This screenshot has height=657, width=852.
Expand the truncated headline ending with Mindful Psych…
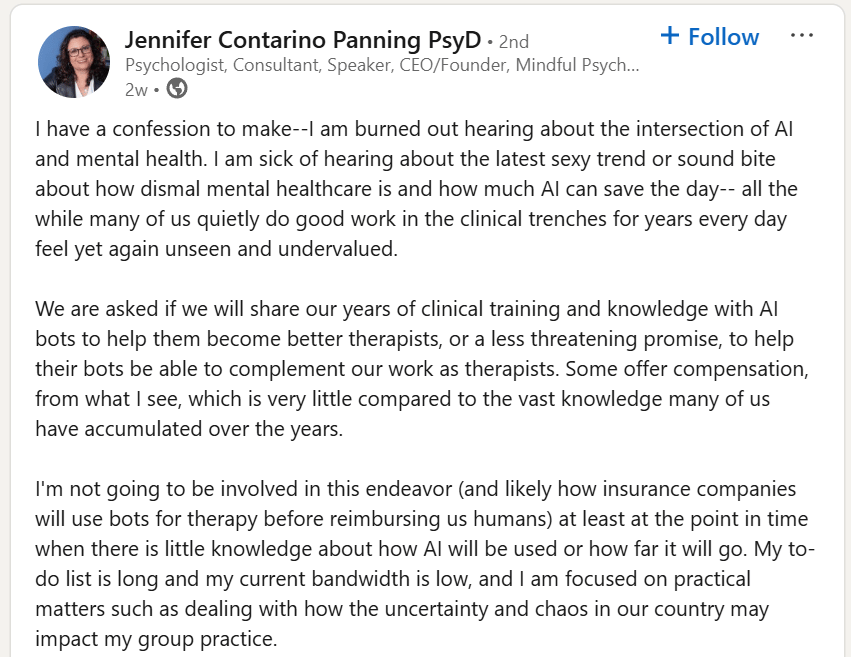pos(578,65)
